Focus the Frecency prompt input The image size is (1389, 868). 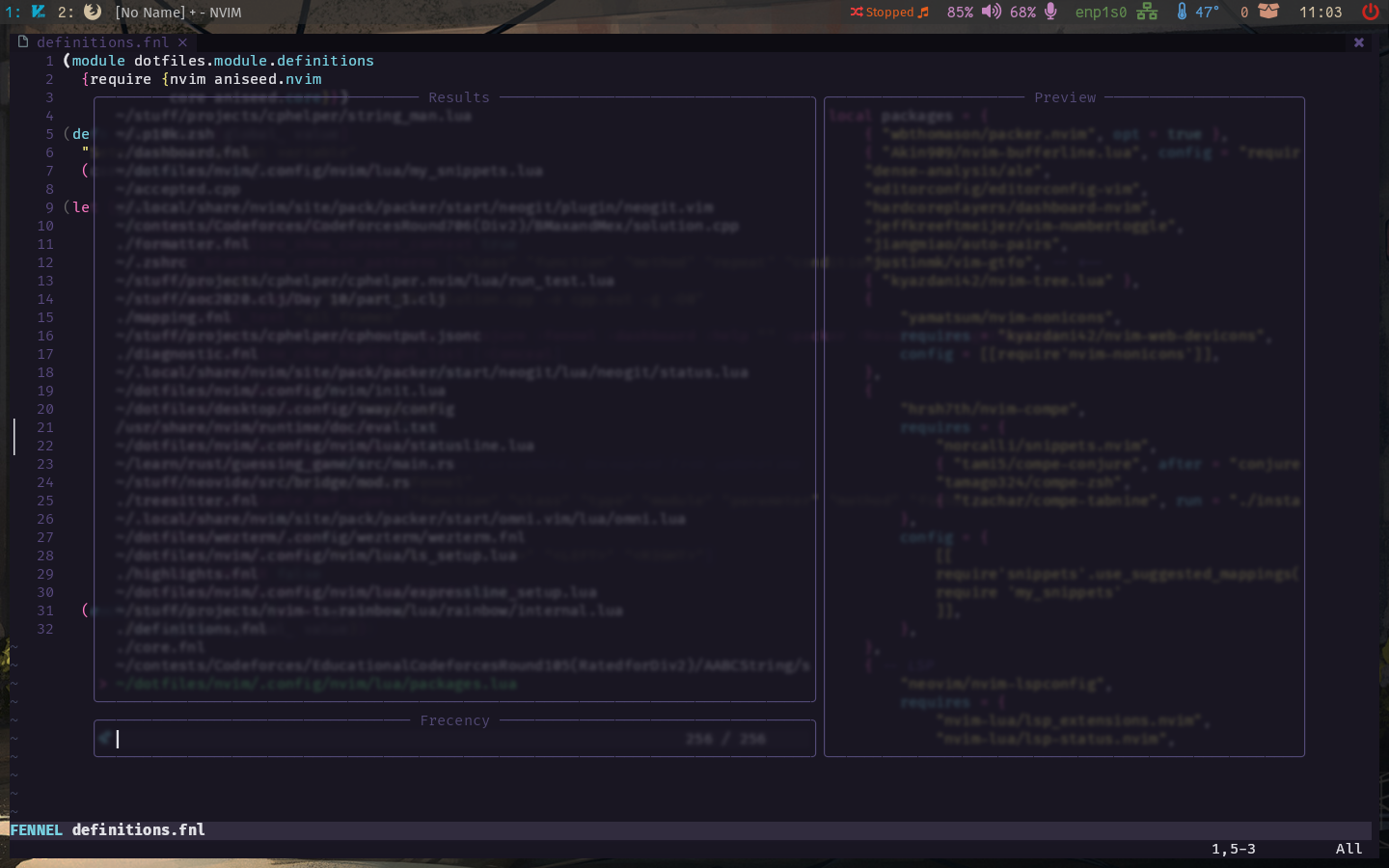pyautogui.click(x=454, y=739)
